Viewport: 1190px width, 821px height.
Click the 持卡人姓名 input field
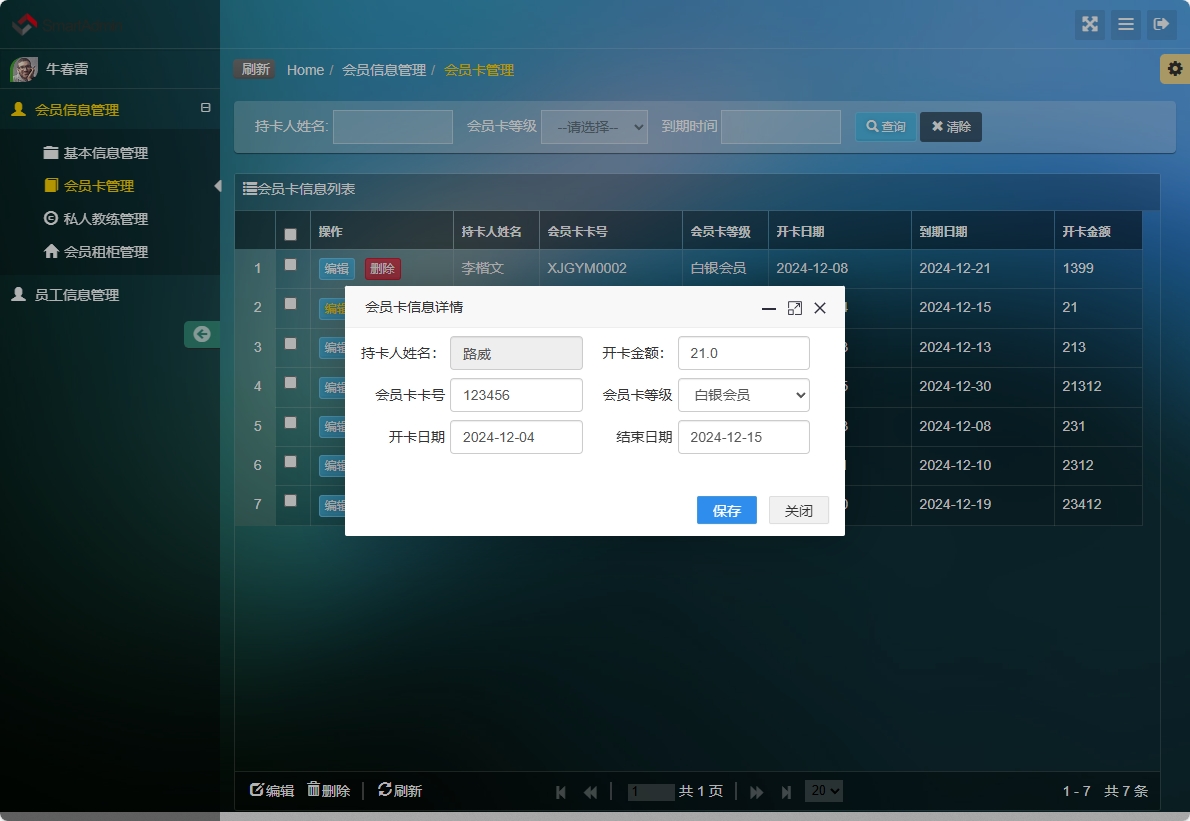click(x=392, y=126)
